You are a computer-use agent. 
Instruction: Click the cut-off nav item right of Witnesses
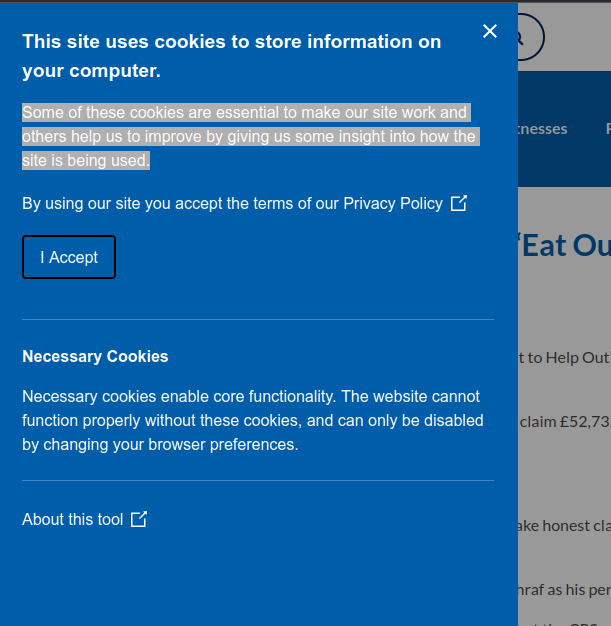(x=608, y=129)
